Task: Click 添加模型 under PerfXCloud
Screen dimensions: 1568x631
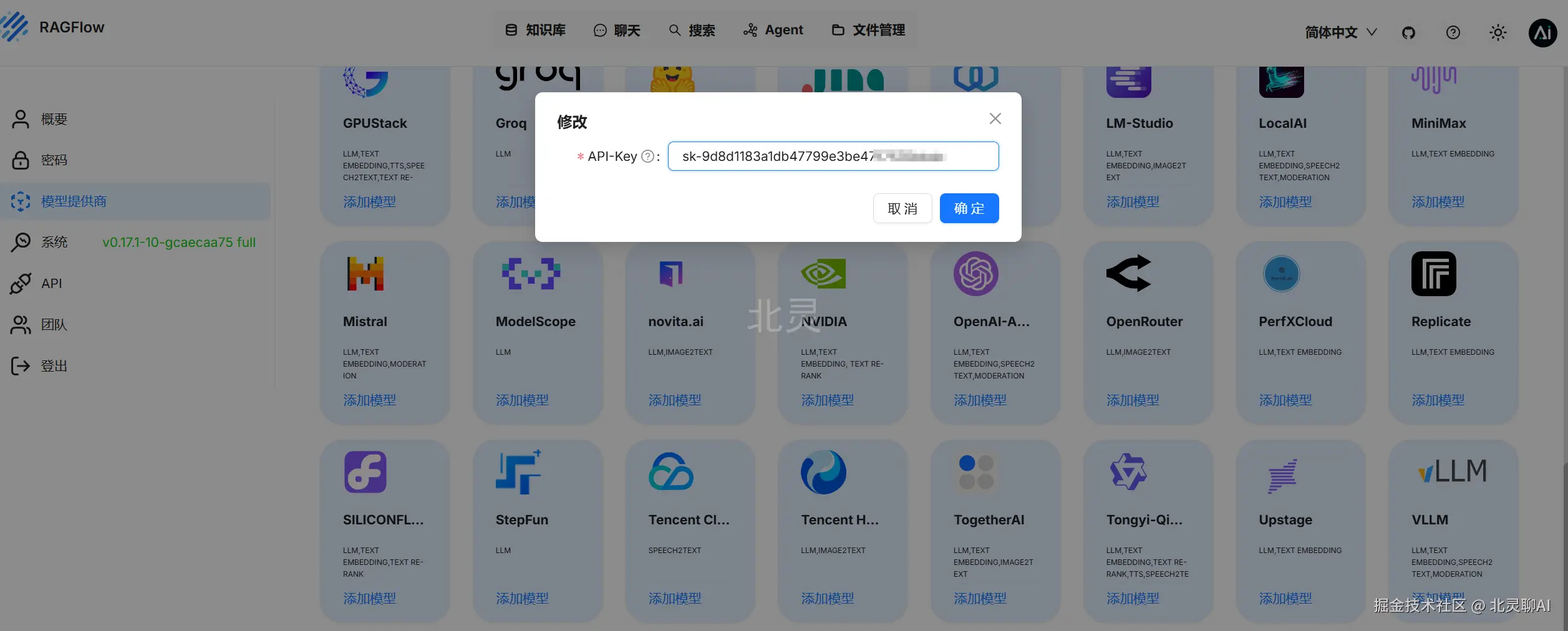Action: pyautogui.click(x=1285, y=400)
